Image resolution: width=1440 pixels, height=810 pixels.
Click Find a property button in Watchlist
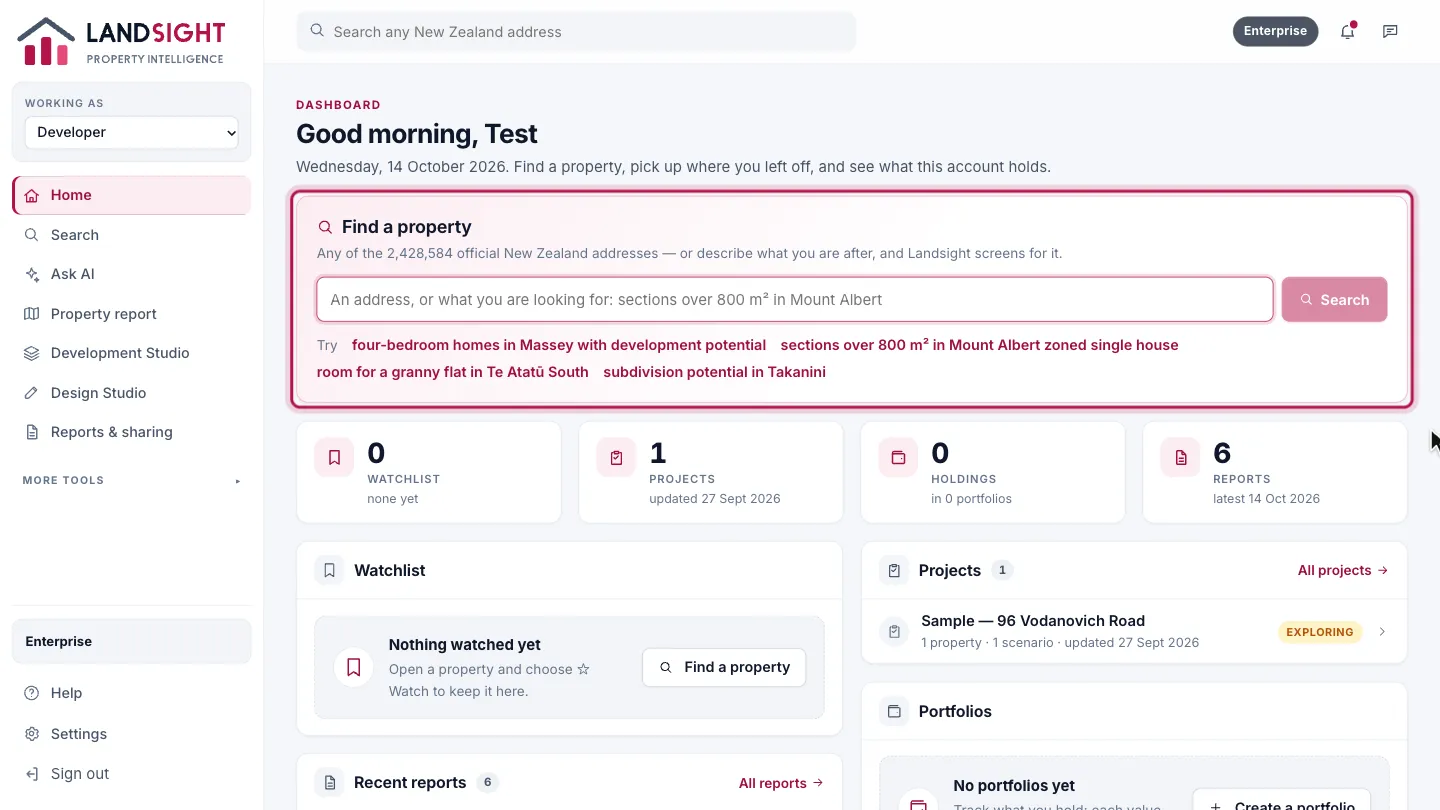pos(724,667)
